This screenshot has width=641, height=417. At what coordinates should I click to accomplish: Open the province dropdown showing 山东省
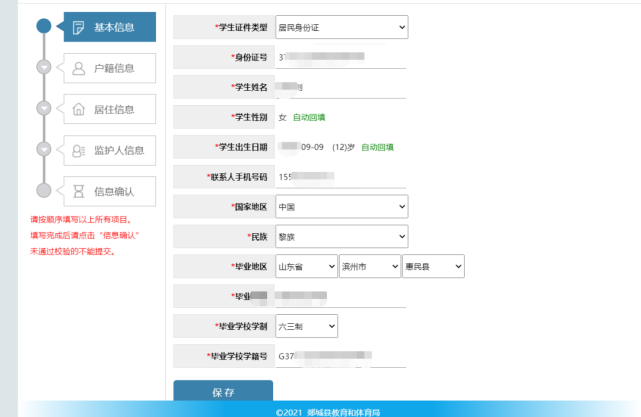307,266
